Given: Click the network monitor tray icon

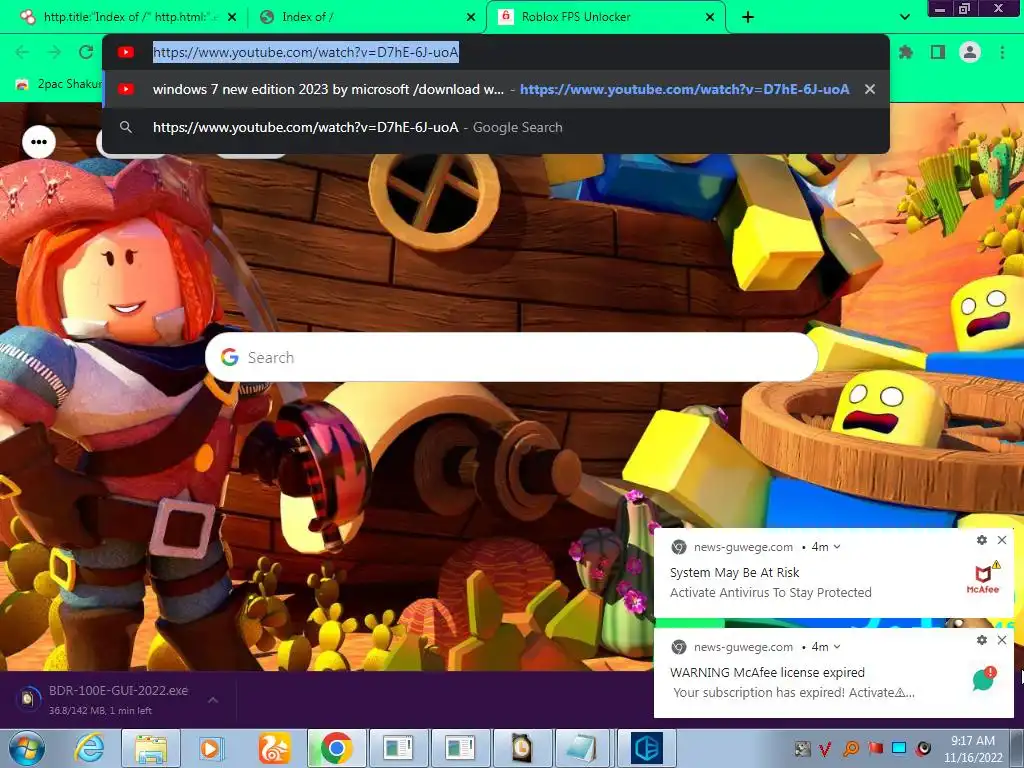Looking at the screenshot, I should [x=899, y=748].
